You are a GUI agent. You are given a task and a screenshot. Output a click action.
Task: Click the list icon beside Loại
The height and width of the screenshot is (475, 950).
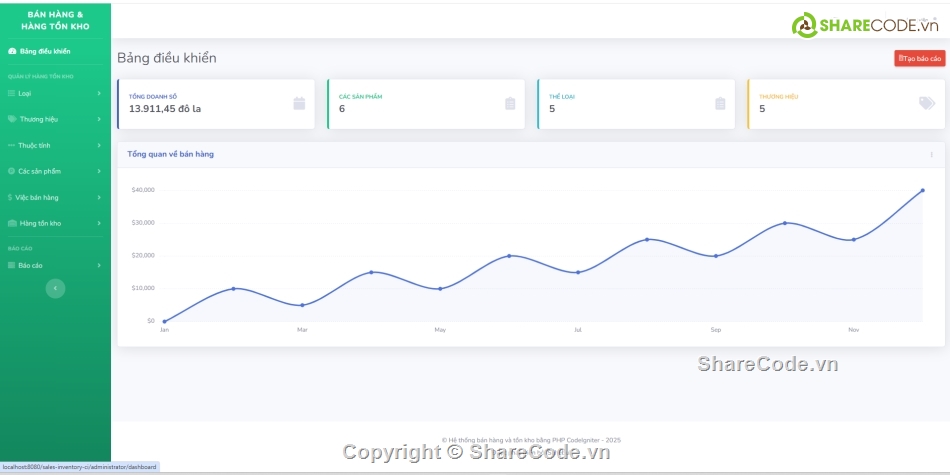pyautogui.click(x=11, y=93)
